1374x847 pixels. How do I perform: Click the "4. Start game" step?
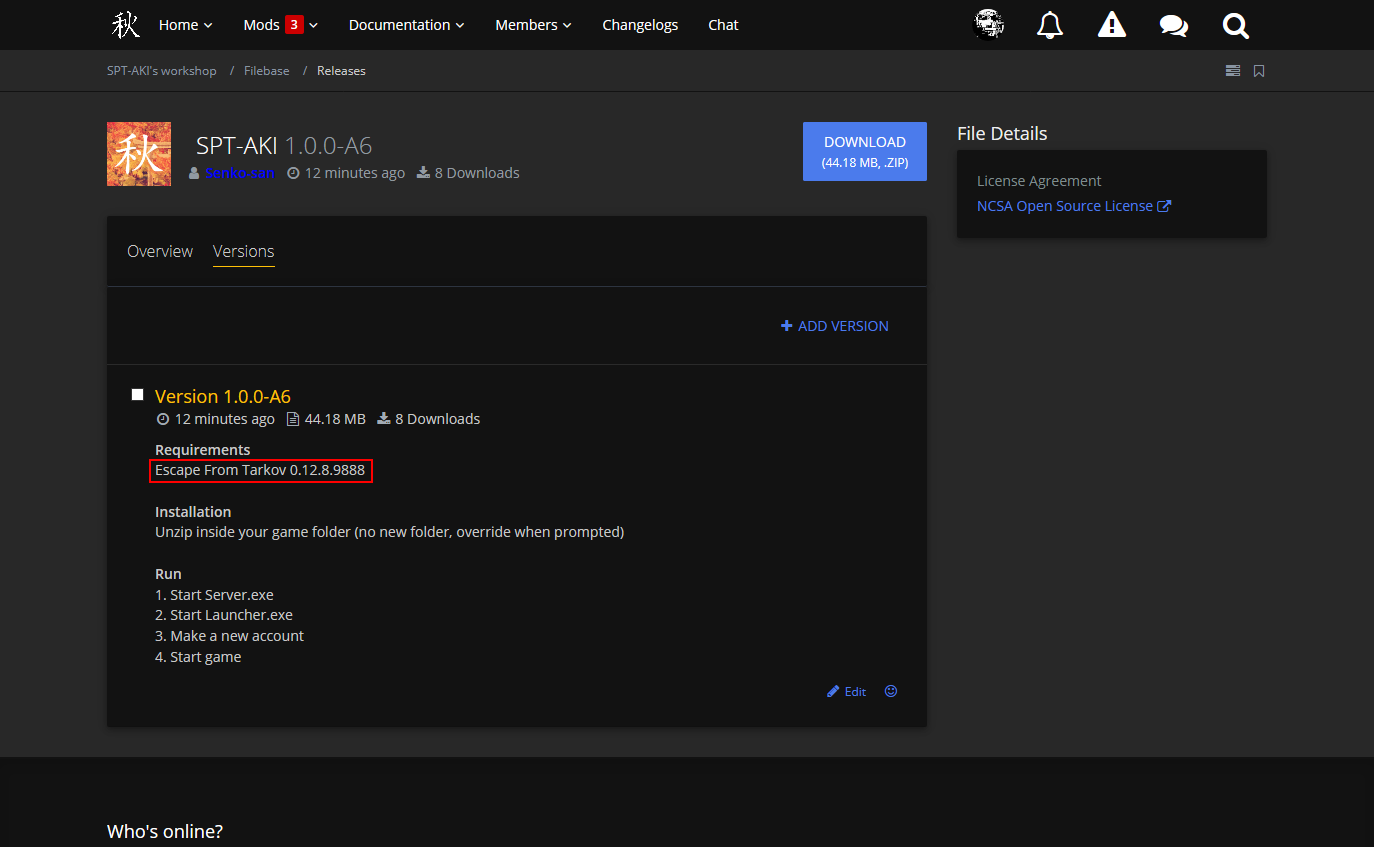pyautogui.click(x=198, y=657)
